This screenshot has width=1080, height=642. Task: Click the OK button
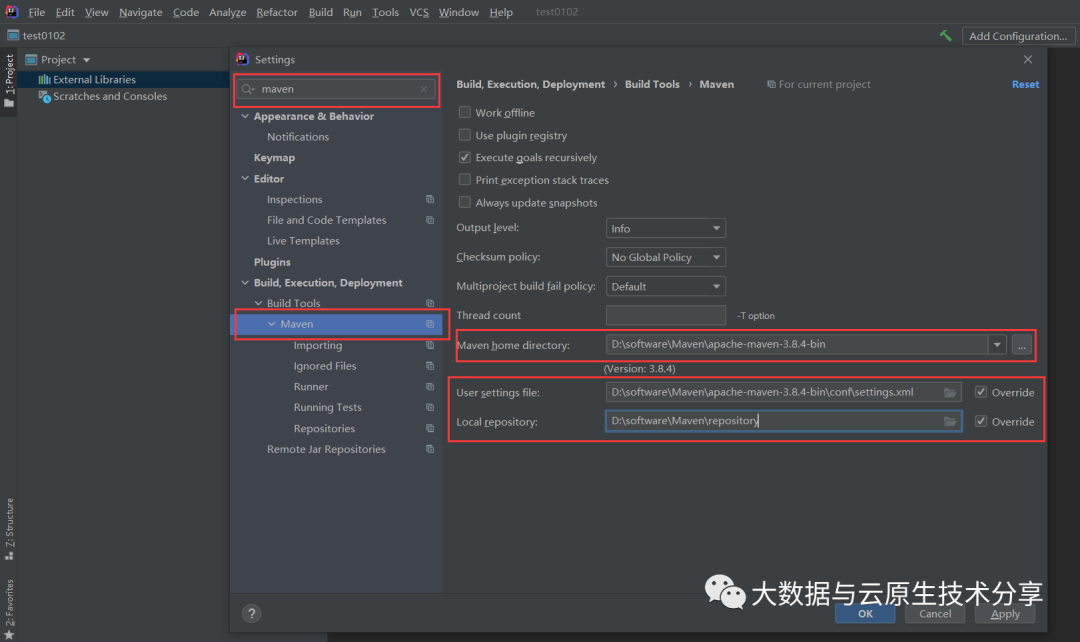pyautogui.click(x=865, y=613)
